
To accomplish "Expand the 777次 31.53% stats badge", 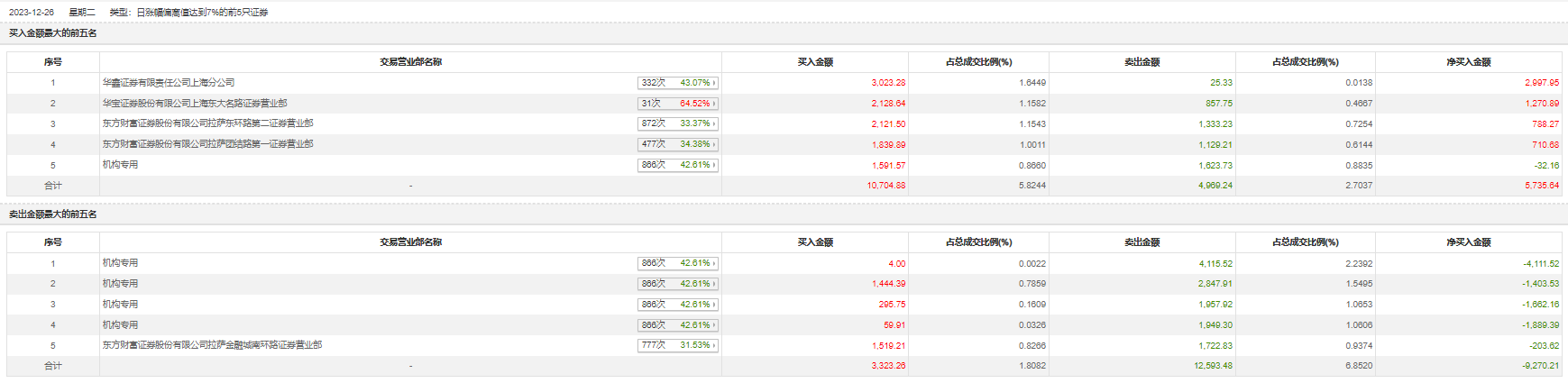I will [x=677, y=345].
